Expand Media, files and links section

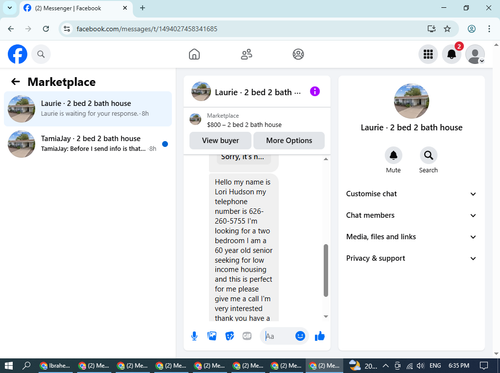(411, 237)
